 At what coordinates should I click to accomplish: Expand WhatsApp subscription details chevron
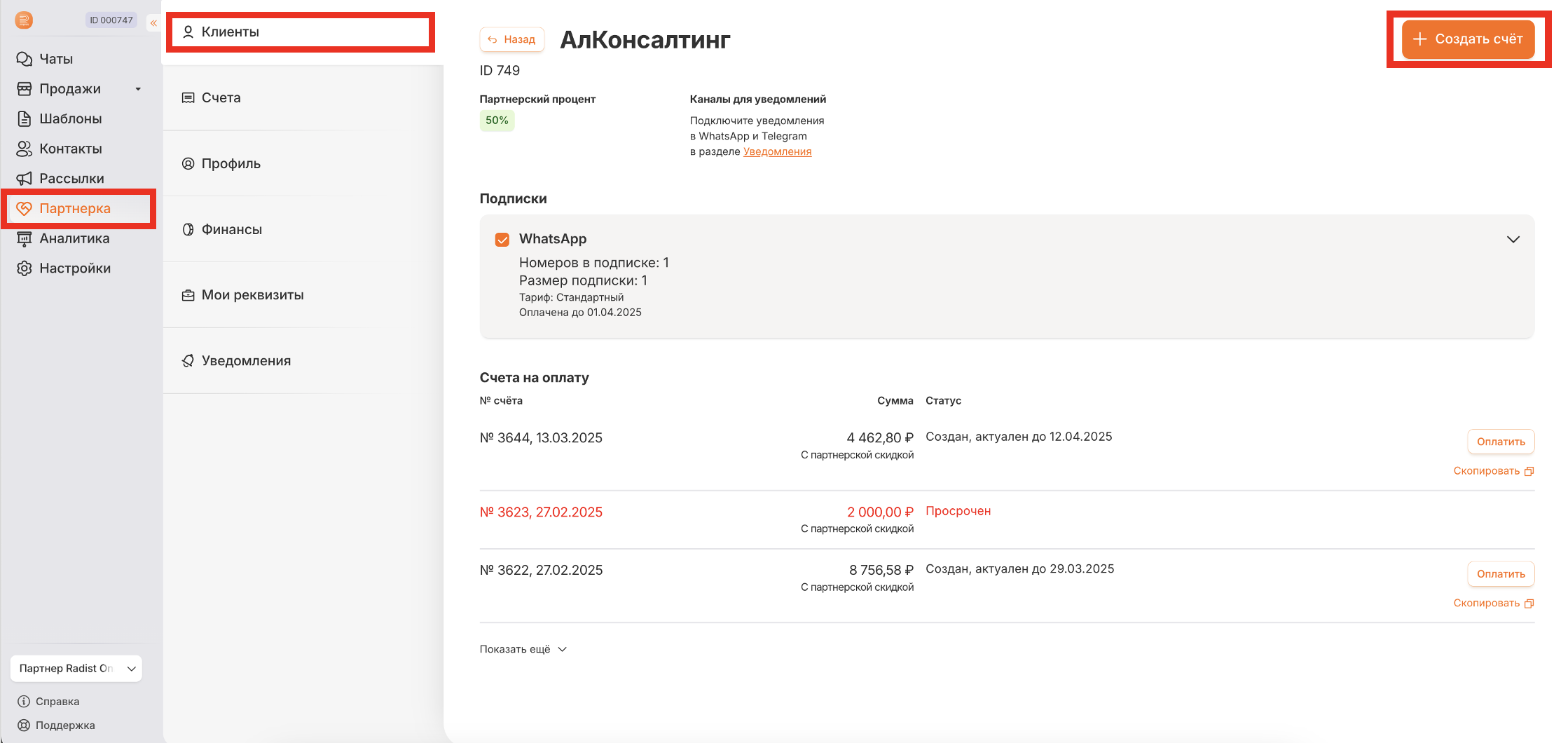[x=1513, y=240]
